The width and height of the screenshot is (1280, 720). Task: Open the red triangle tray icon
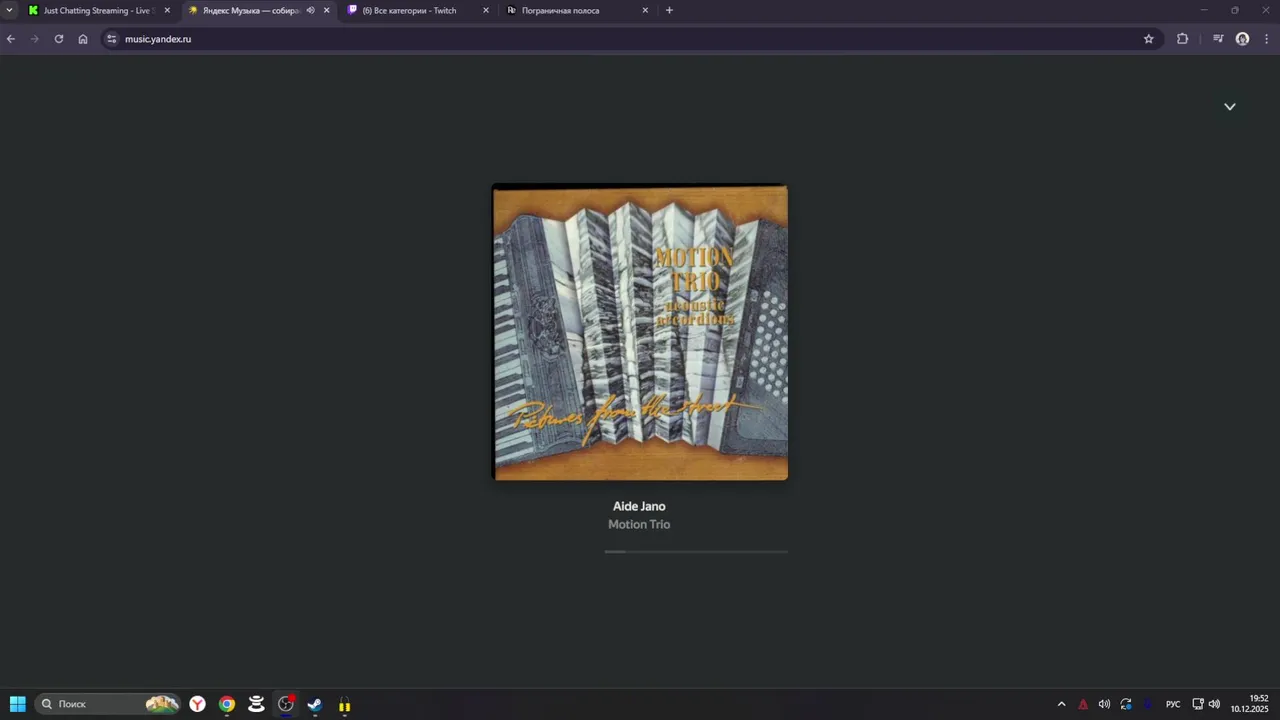(1083, 704)
